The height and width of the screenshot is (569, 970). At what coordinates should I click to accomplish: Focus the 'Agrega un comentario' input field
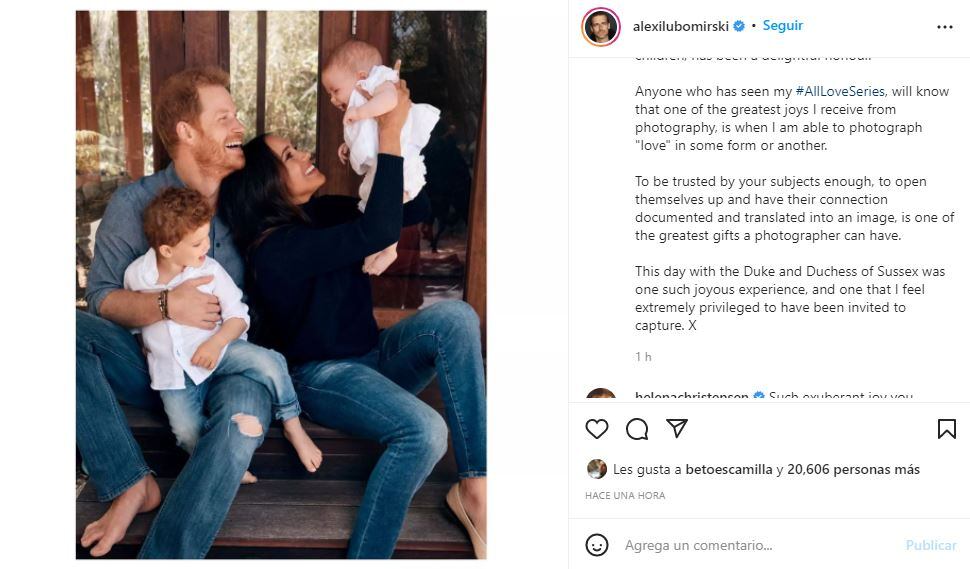[750, 545]
